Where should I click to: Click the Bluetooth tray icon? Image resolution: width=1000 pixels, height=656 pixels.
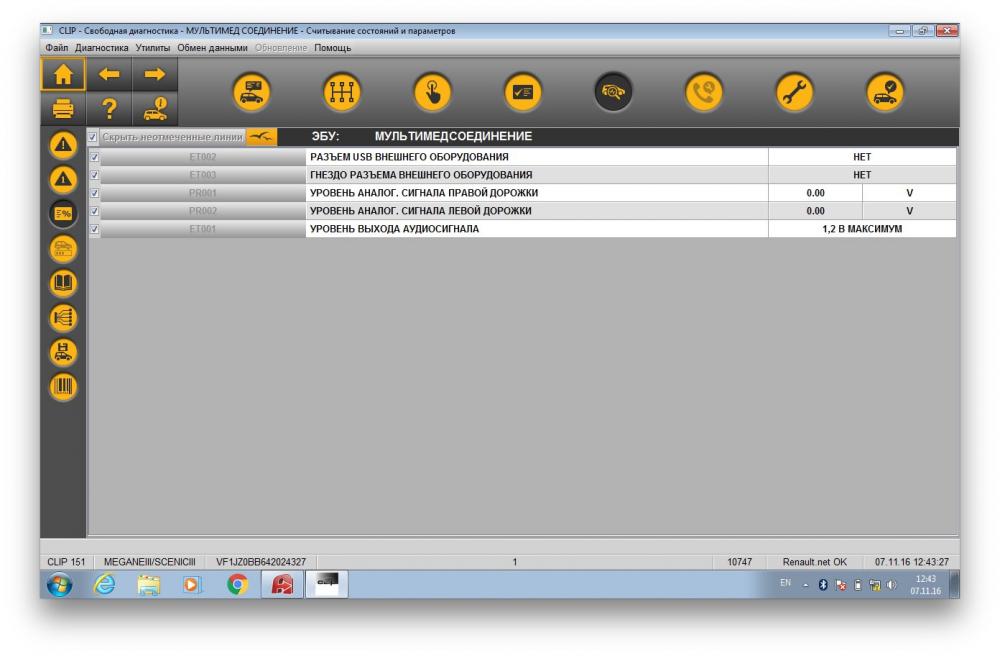823,585
